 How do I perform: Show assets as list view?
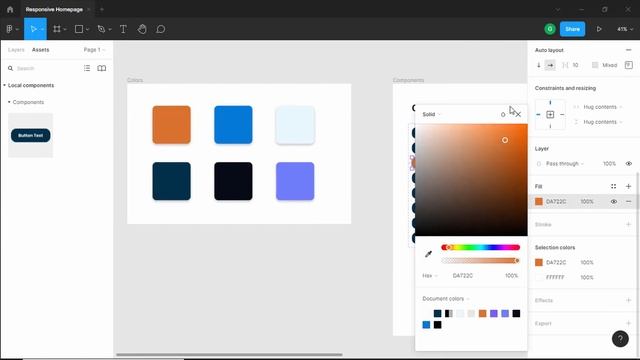[x=87, y=68]
